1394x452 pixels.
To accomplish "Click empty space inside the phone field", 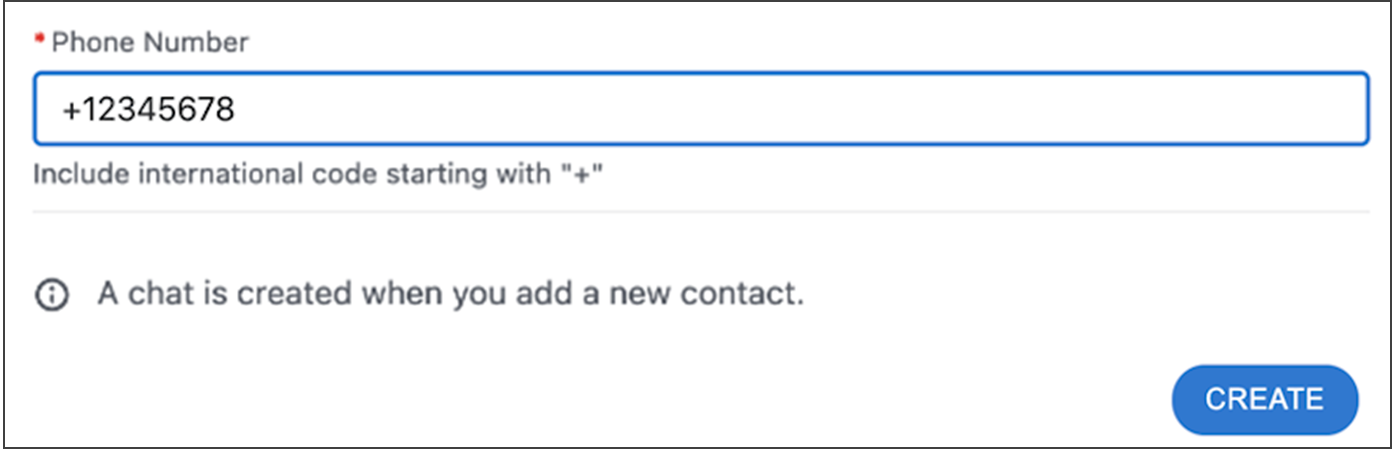I will pos(800,109).
